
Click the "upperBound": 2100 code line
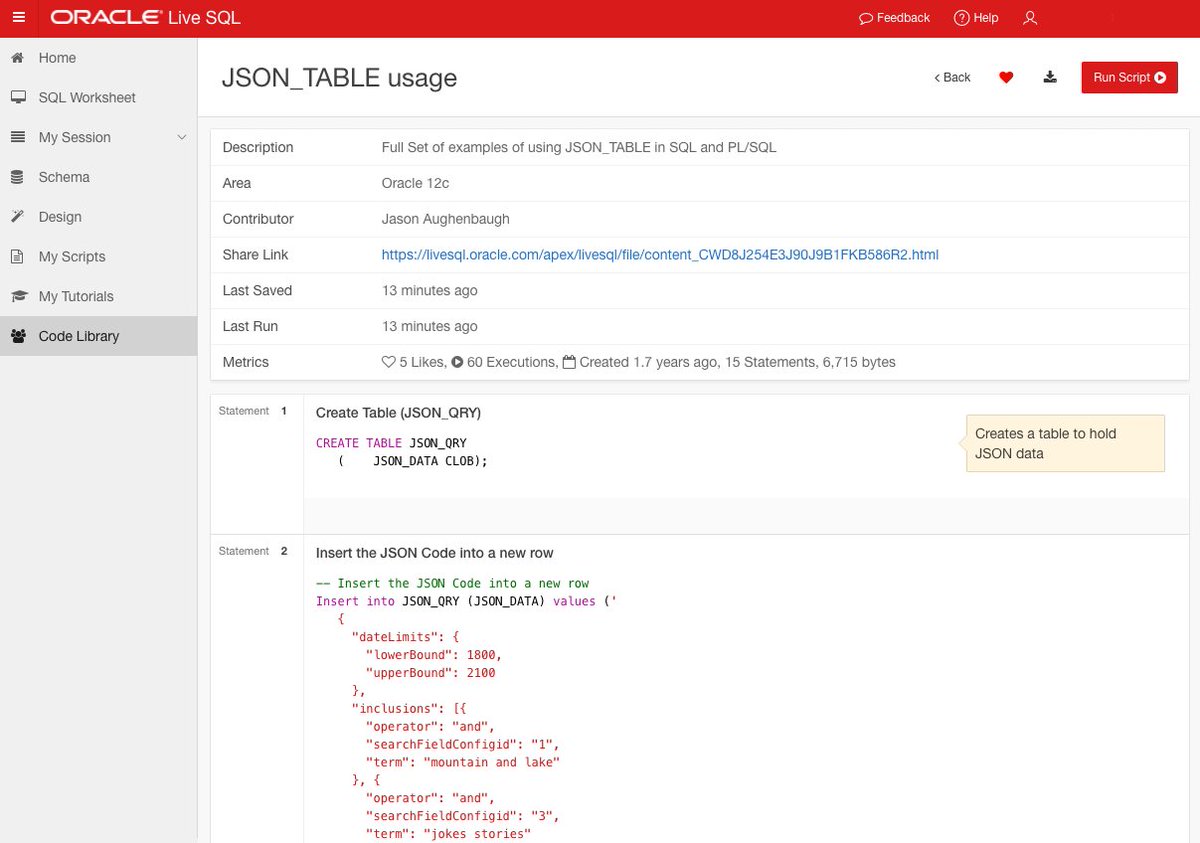tap(430, 673)
